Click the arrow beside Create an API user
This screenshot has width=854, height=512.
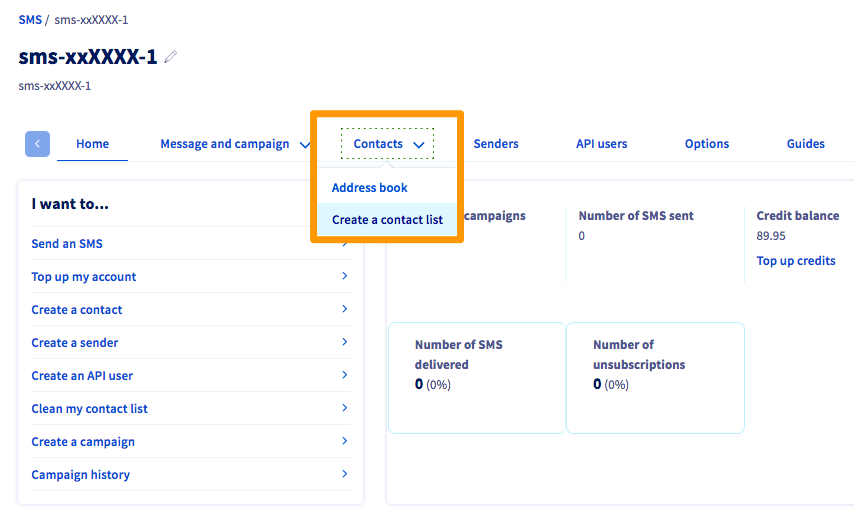[344, 375]
